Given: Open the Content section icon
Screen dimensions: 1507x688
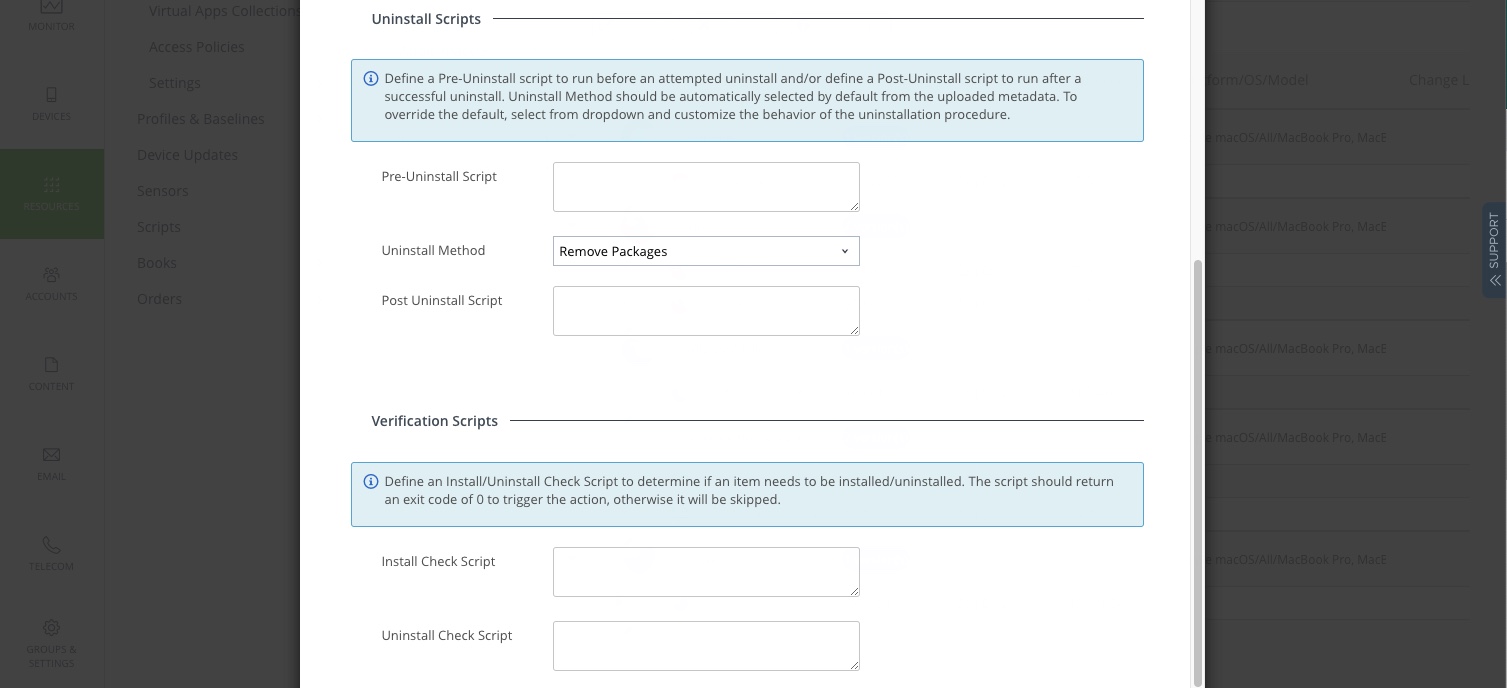Looking at the screenshot, I should [x=51, y=366].
